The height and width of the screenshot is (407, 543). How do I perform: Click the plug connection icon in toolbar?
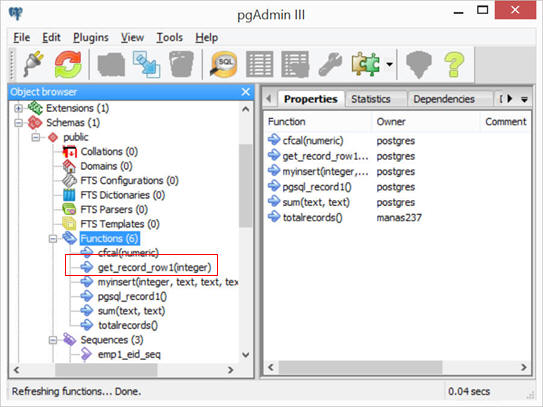coord(33,64)
